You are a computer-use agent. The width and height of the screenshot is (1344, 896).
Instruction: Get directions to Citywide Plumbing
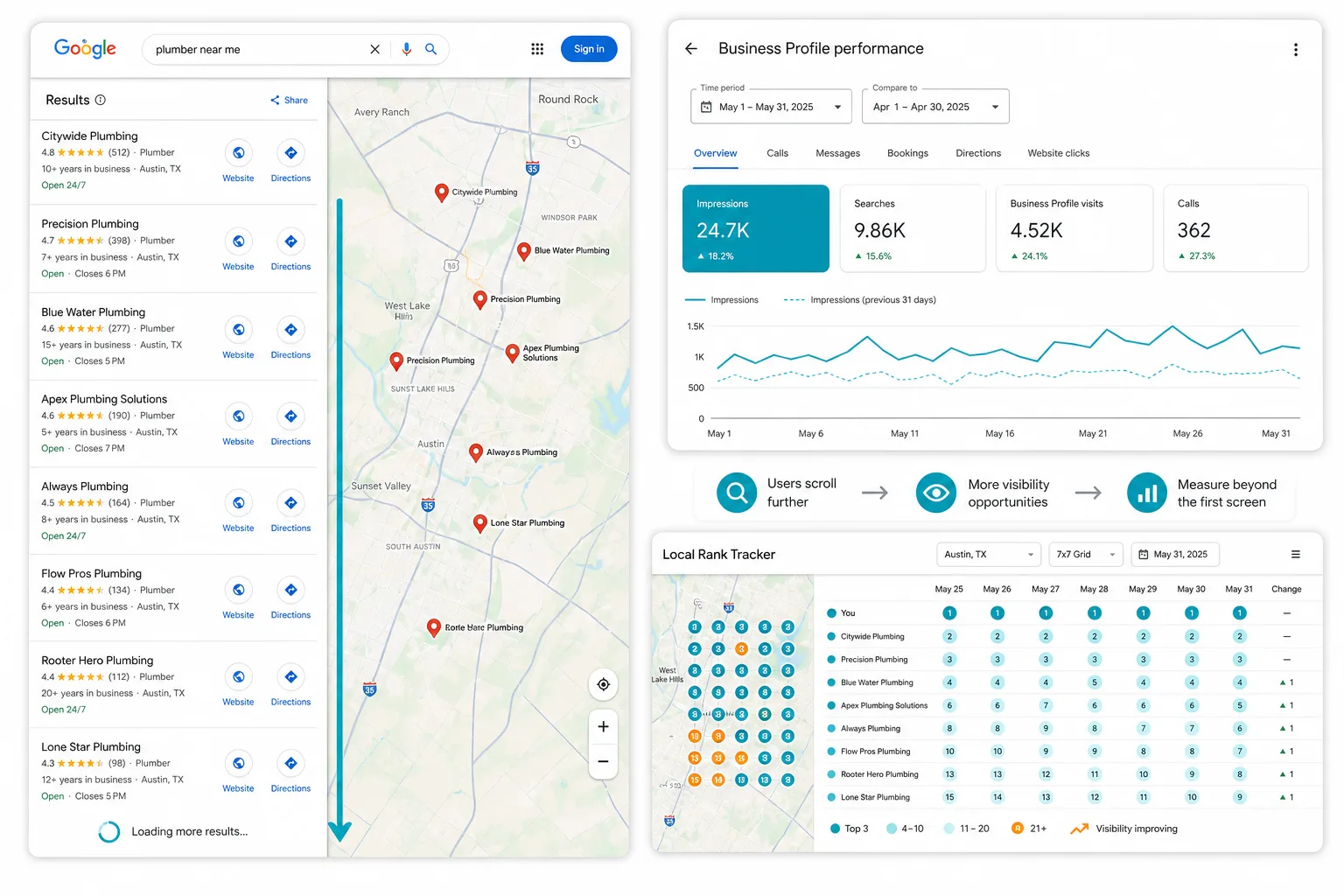click(x=290, y=153)
